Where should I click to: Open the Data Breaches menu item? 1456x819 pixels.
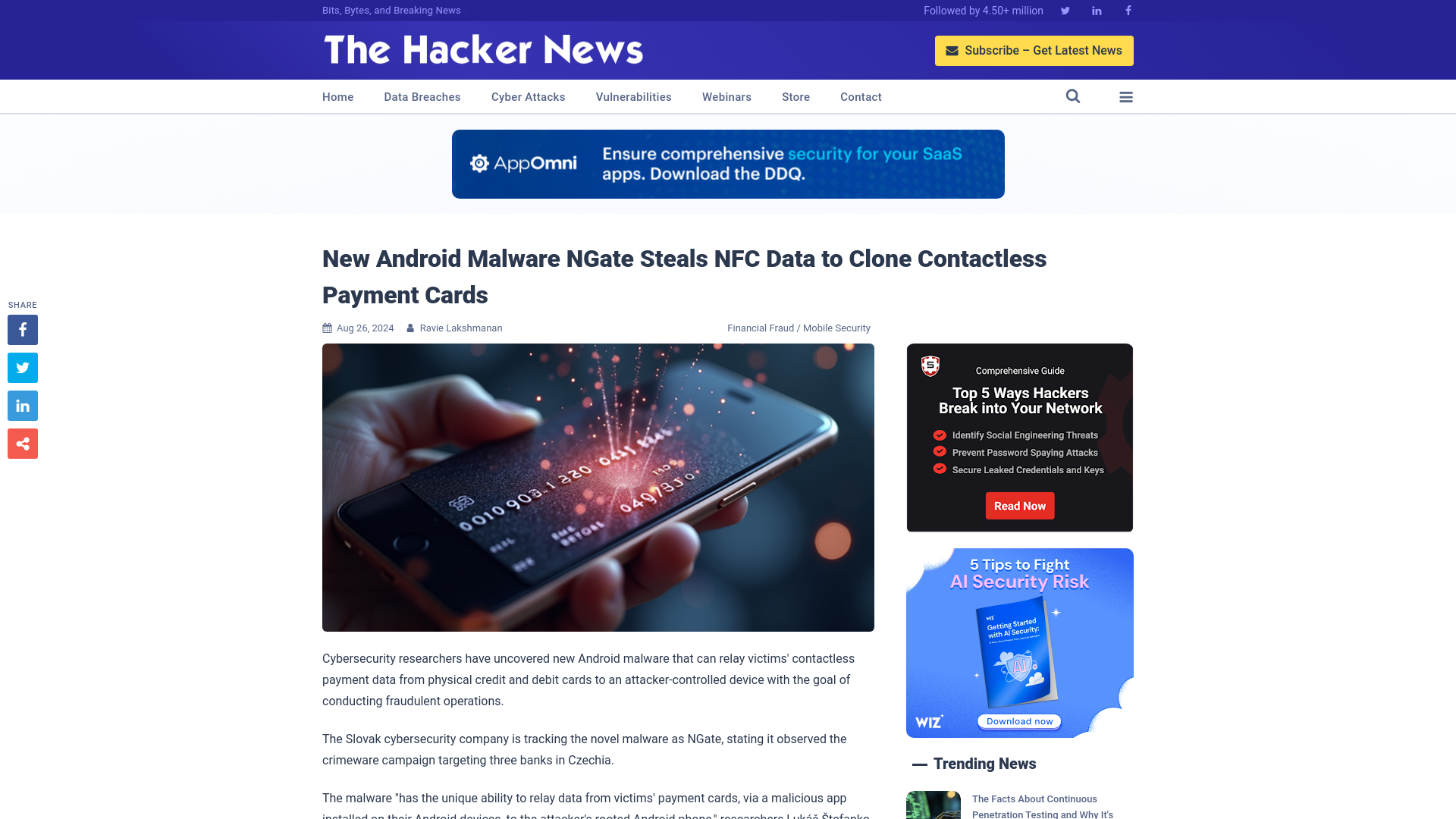422,96
